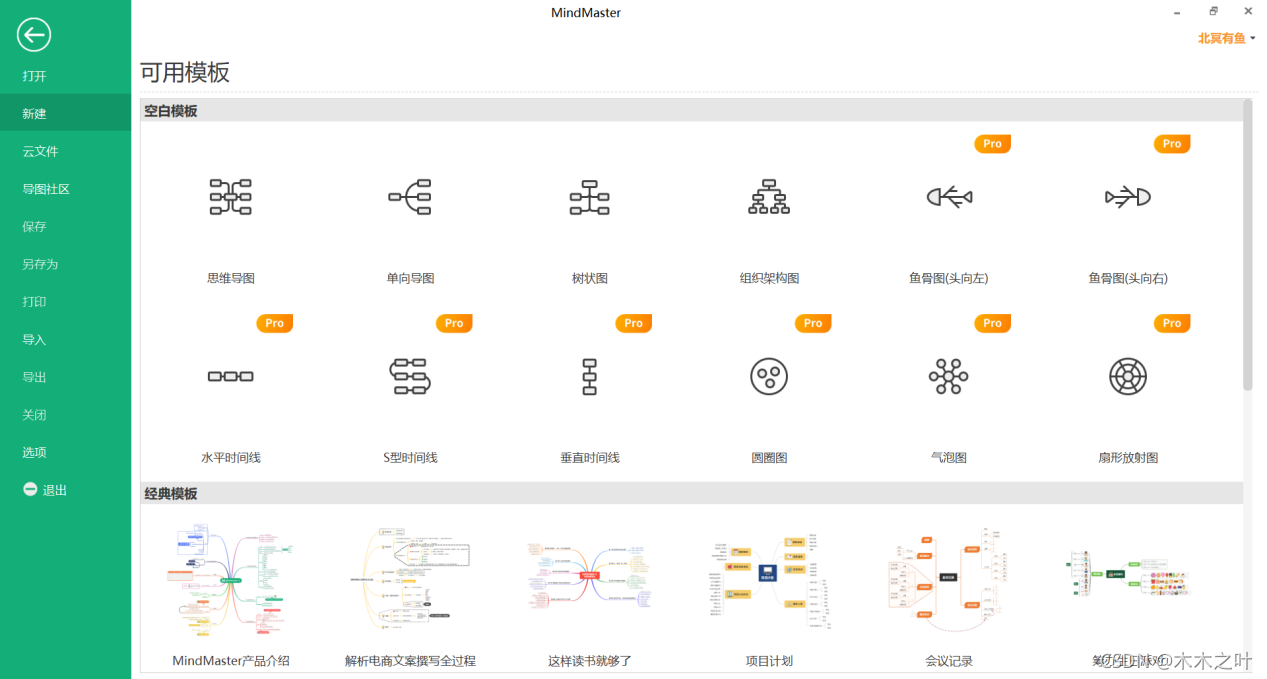Click the template list vertical scrollbar

(x=1248, y=244)
